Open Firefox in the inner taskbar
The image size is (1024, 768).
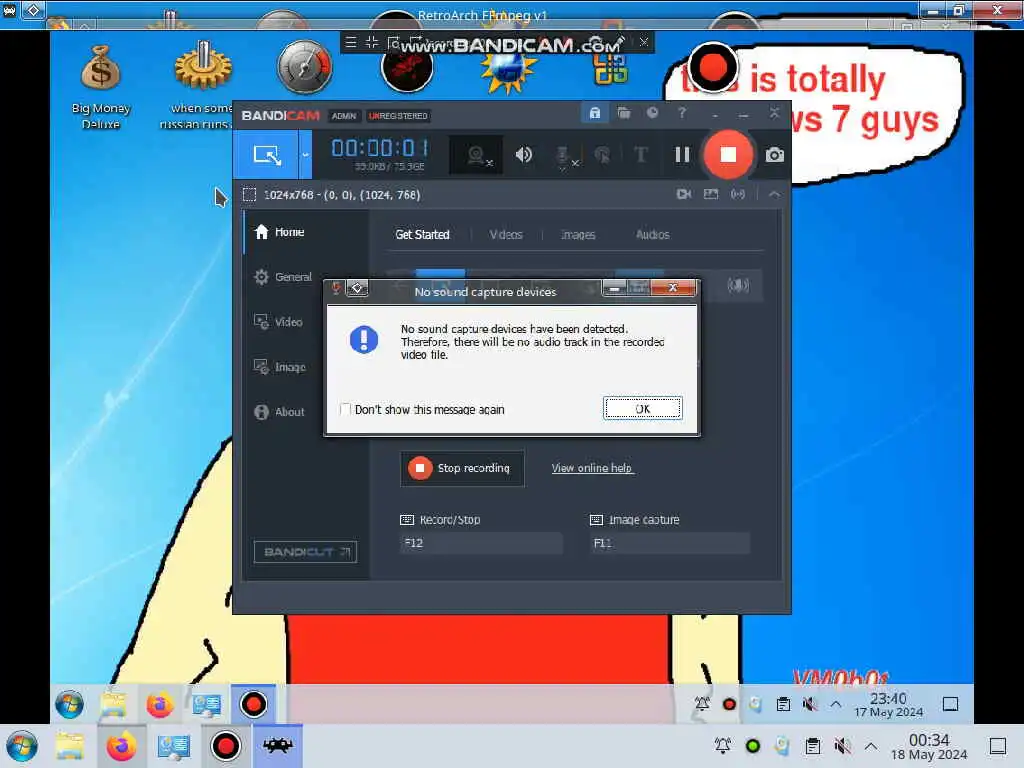coord(159,705)
